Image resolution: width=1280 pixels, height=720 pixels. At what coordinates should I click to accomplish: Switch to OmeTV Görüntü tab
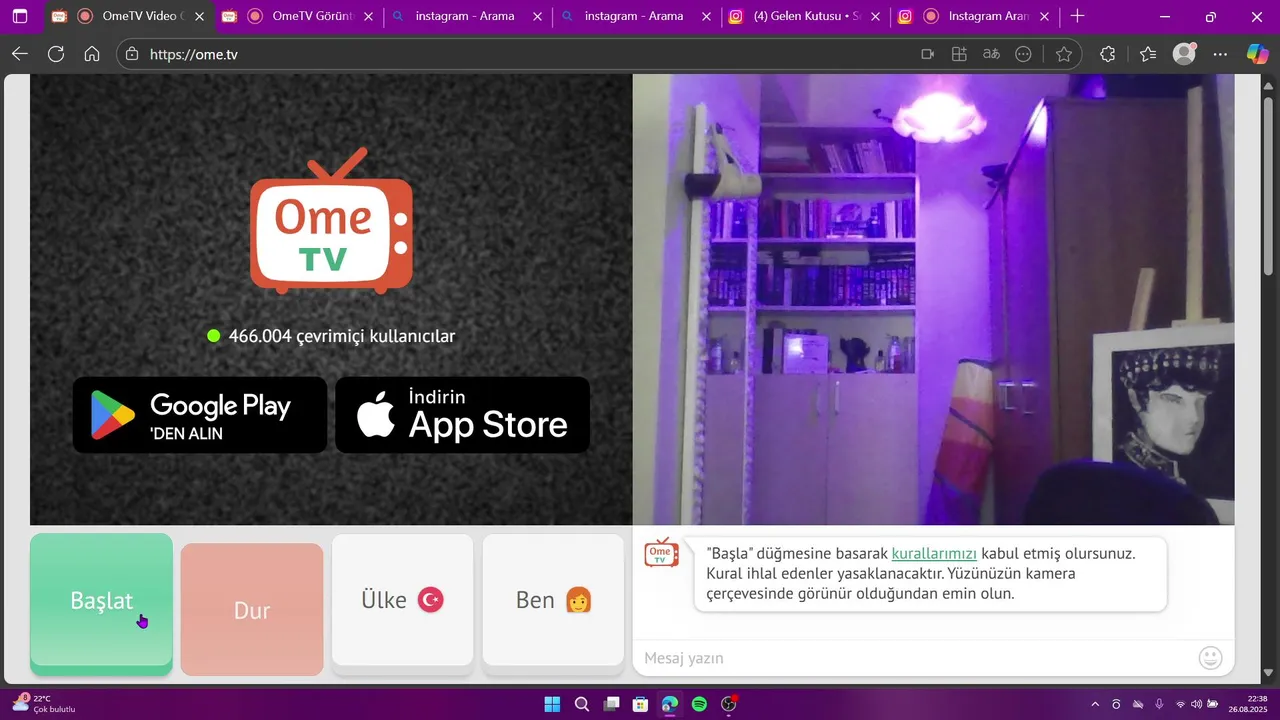click(x=299, y=16)
